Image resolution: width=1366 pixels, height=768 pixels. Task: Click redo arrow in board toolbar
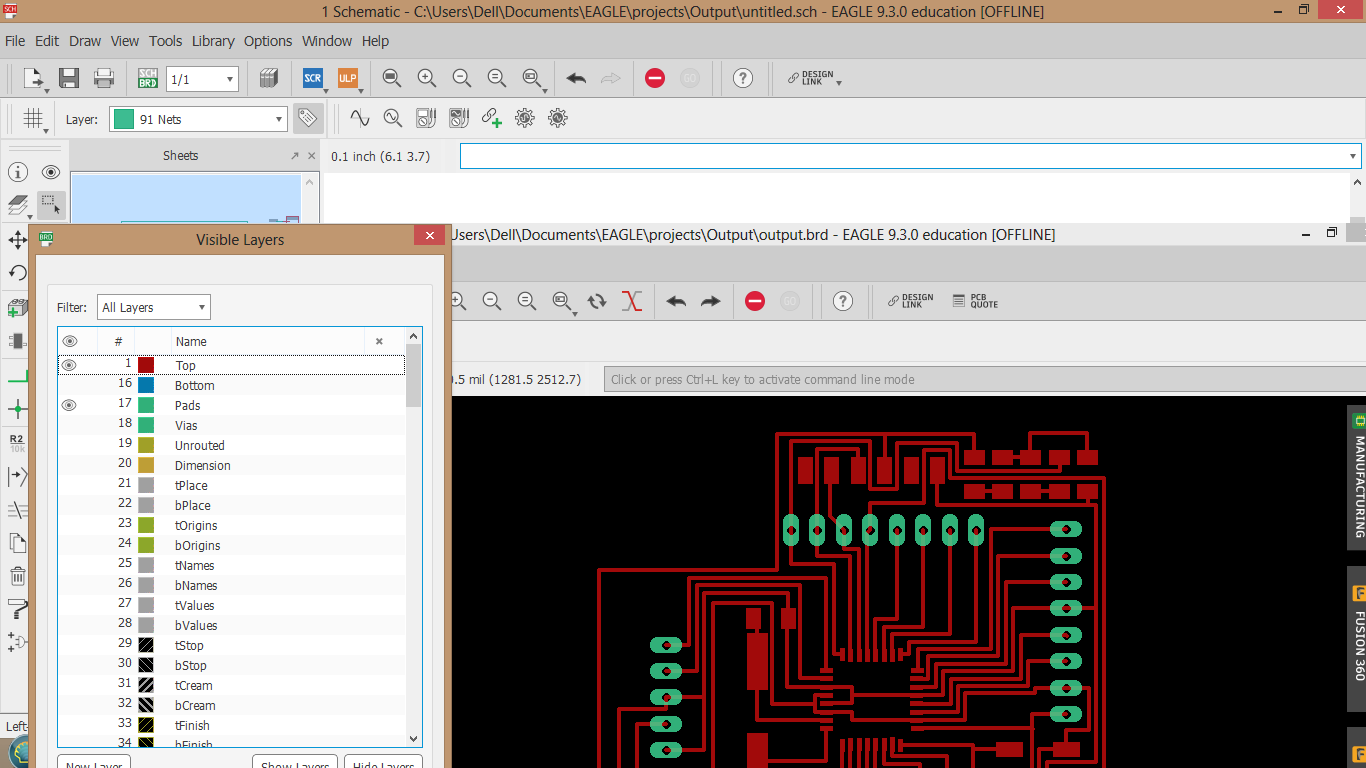tap(710, 301)
